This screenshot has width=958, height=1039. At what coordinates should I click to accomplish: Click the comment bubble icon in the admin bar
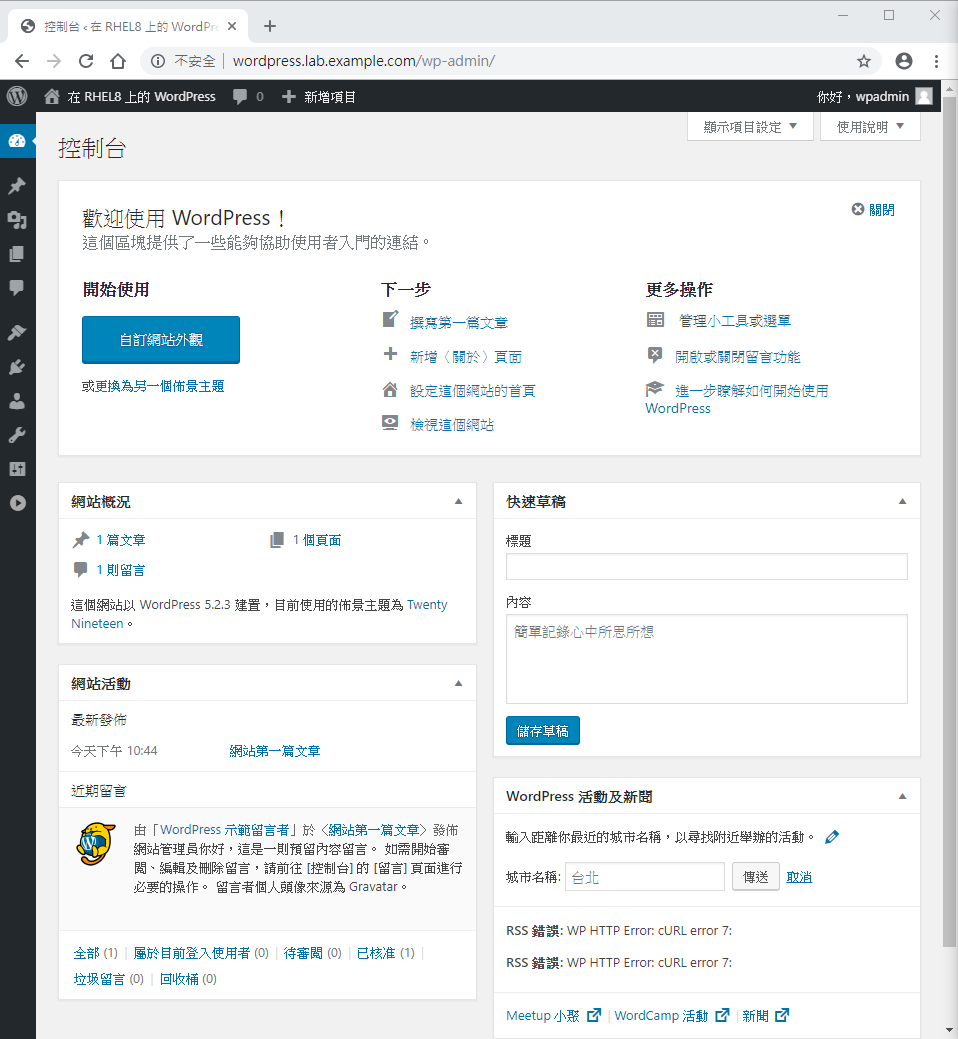click(240, 97)
